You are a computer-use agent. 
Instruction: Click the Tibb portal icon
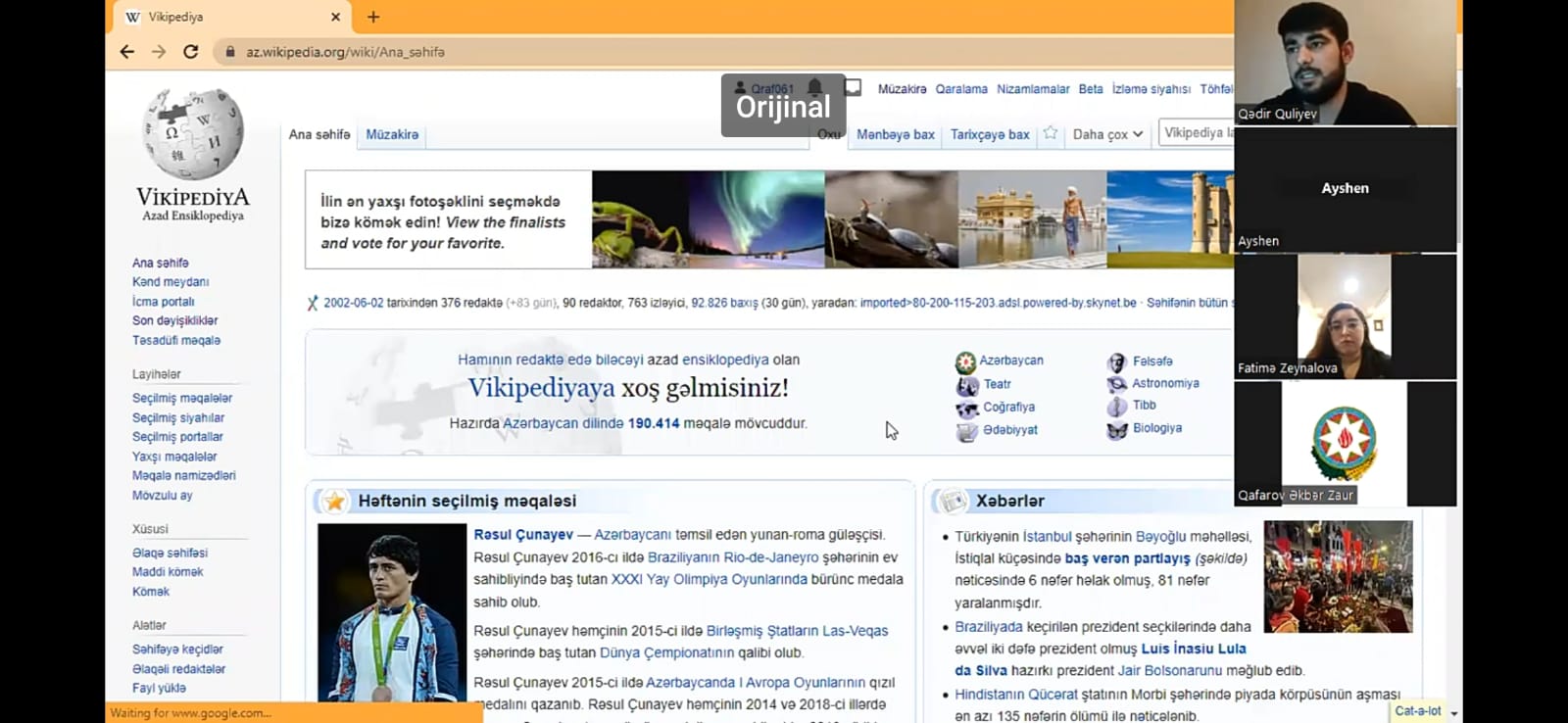(x=1117, y=407)
